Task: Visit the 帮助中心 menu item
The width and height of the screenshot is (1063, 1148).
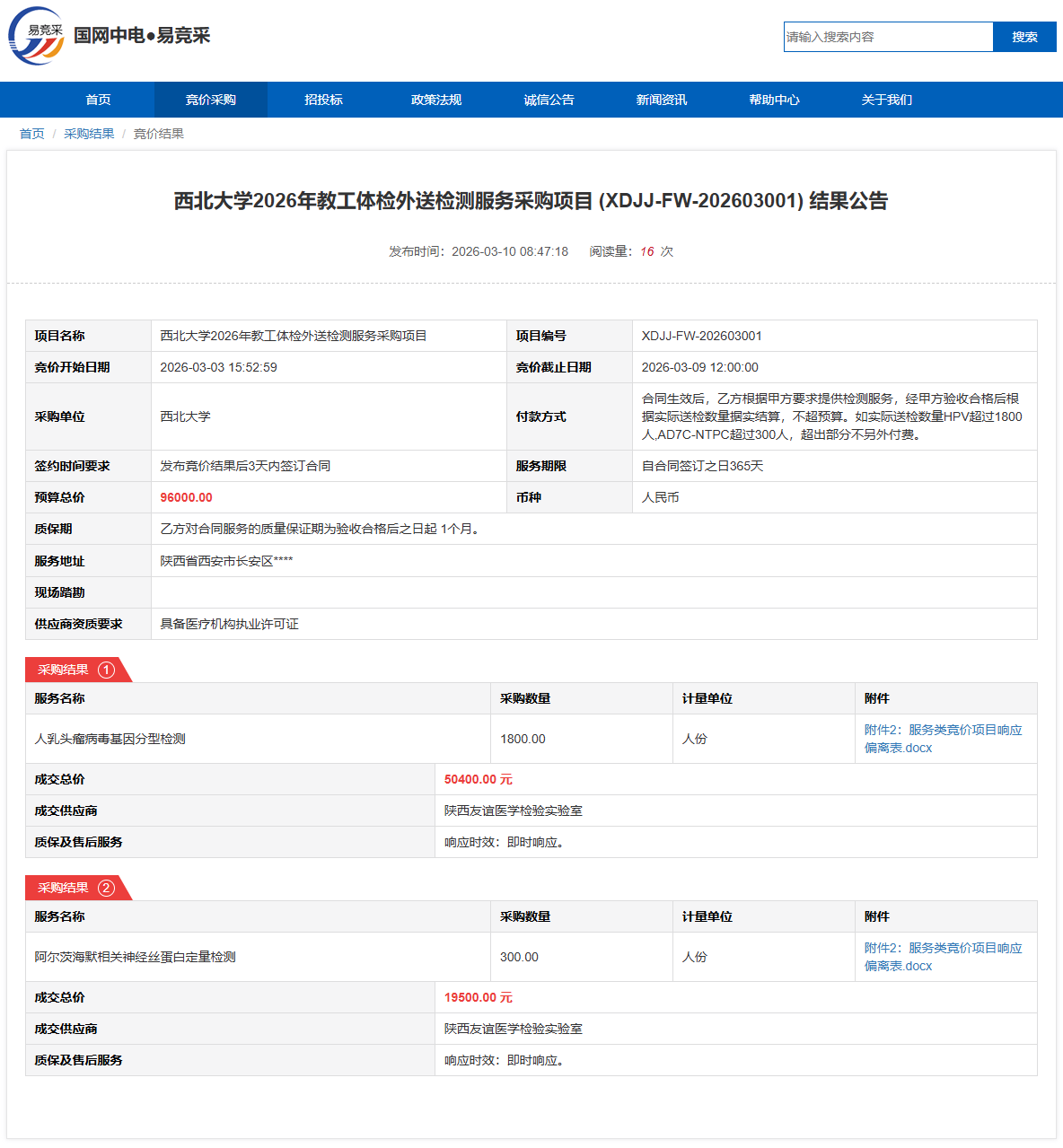Action: (774, 100)
